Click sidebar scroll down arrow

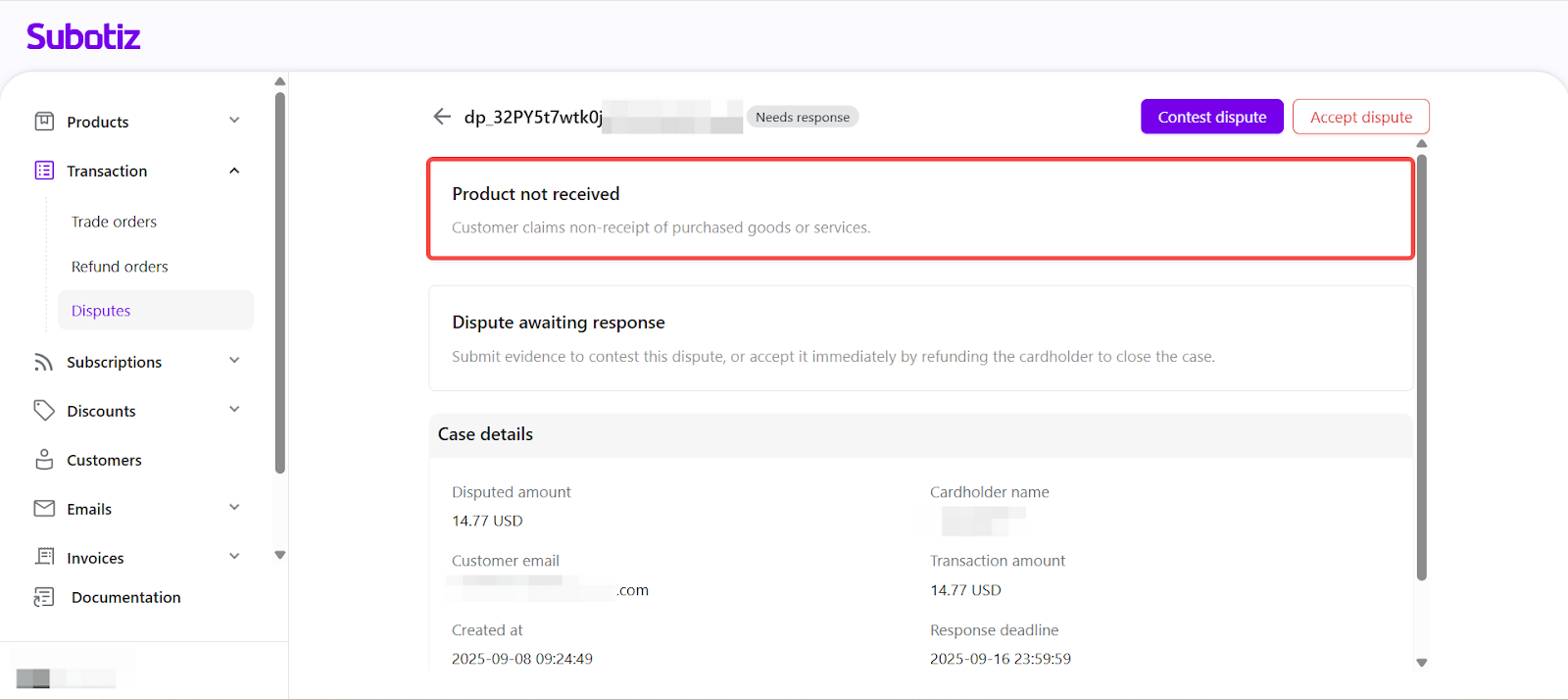point(280,555)
